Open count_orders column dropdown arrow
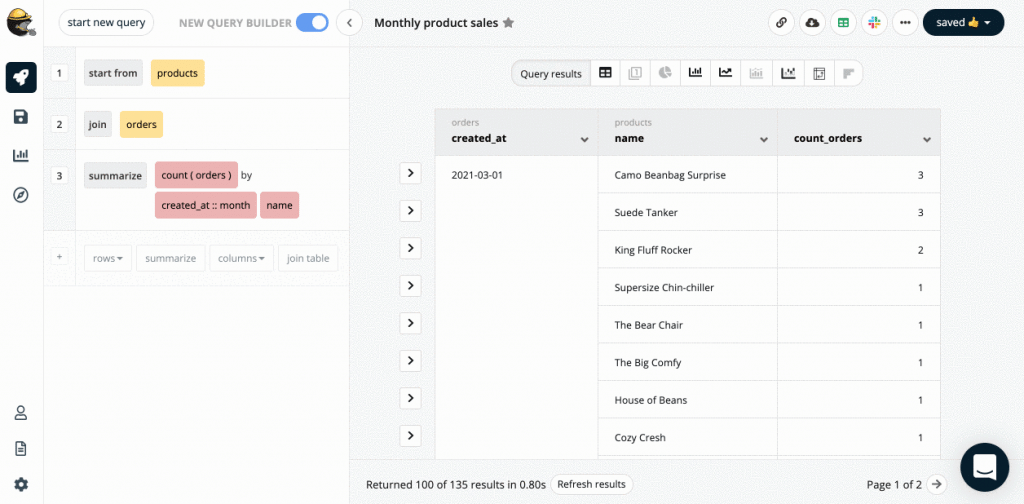1024x504 pixels. click(927, 140)
